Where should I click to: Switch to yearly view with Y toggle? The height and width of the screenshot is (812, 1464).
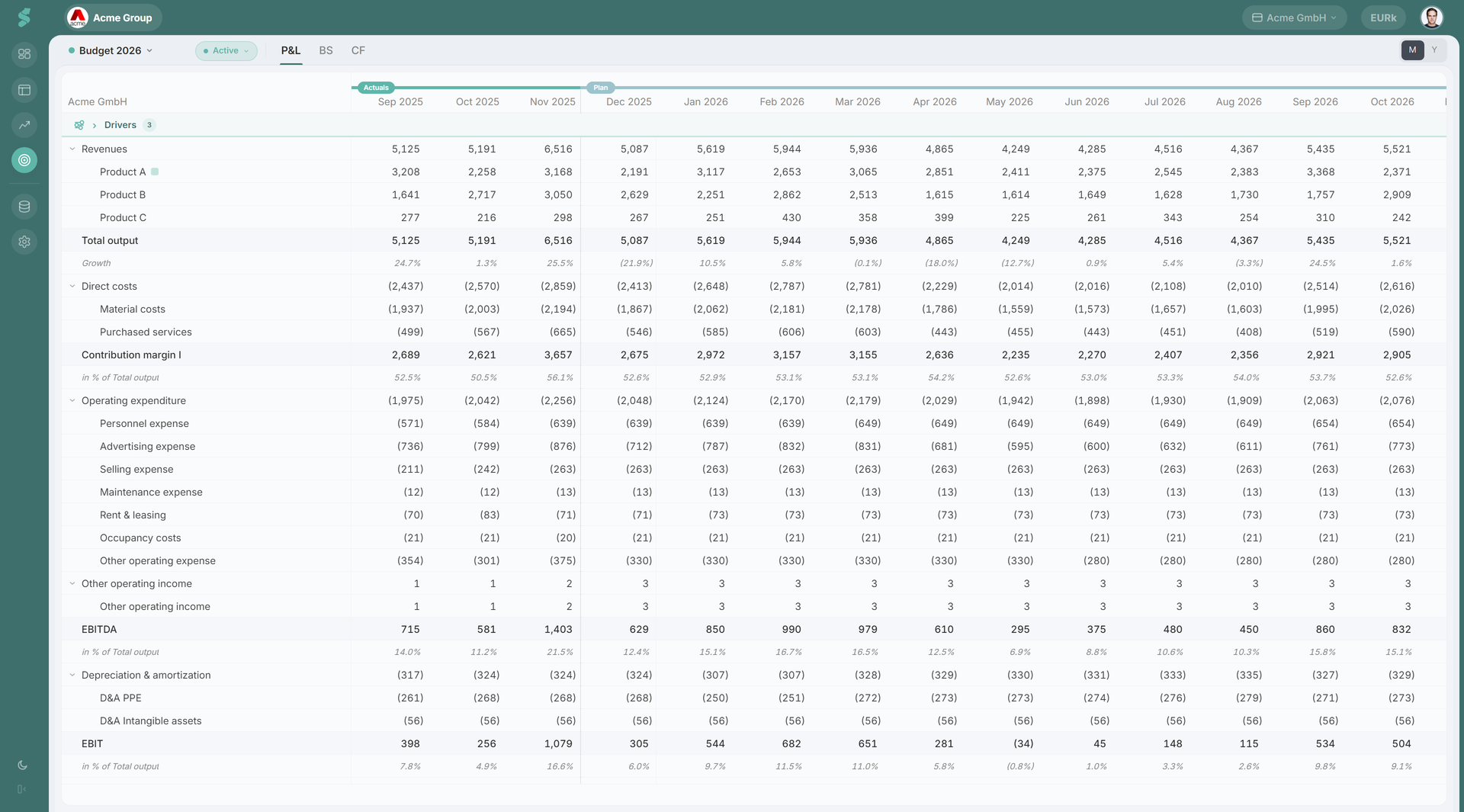coord(1434,50)
